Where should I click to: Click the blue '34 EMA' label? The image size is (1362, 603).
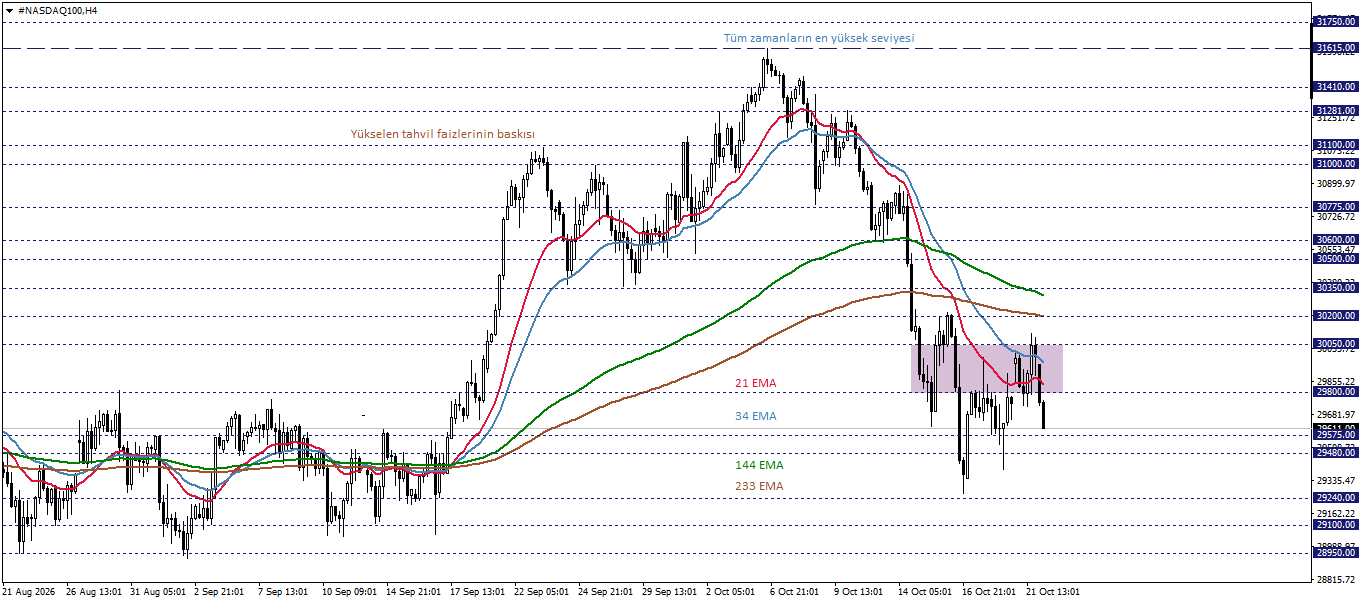pyautogui.click(x=755, y=415)
